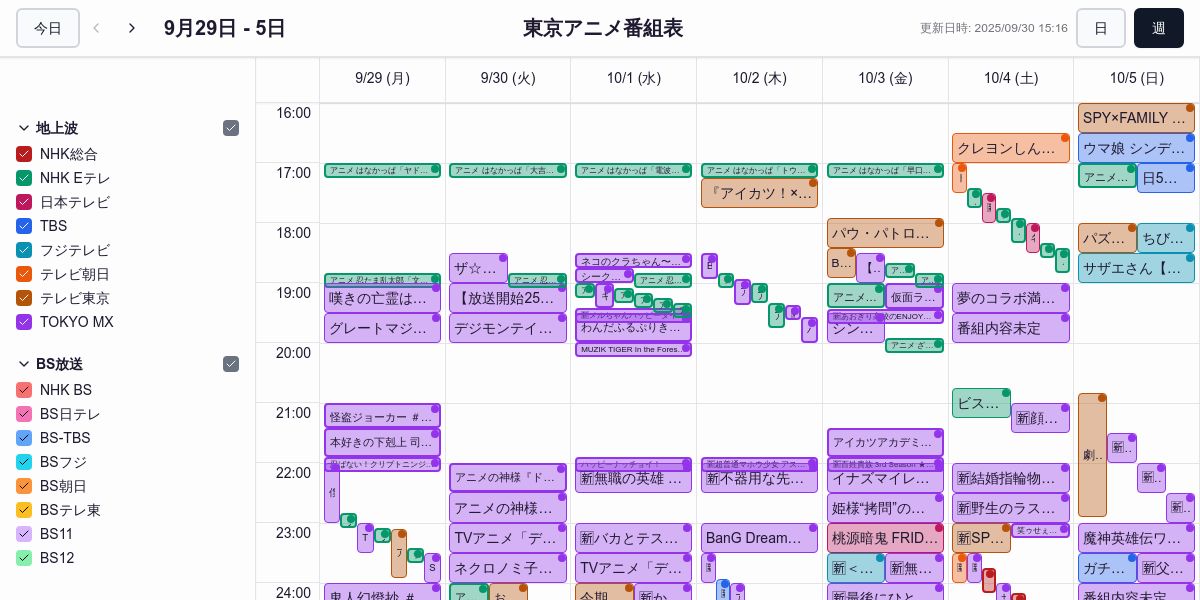Select the 10/2 (木) column header
This screenshot has width=1200, height=600.
[759, 78]
